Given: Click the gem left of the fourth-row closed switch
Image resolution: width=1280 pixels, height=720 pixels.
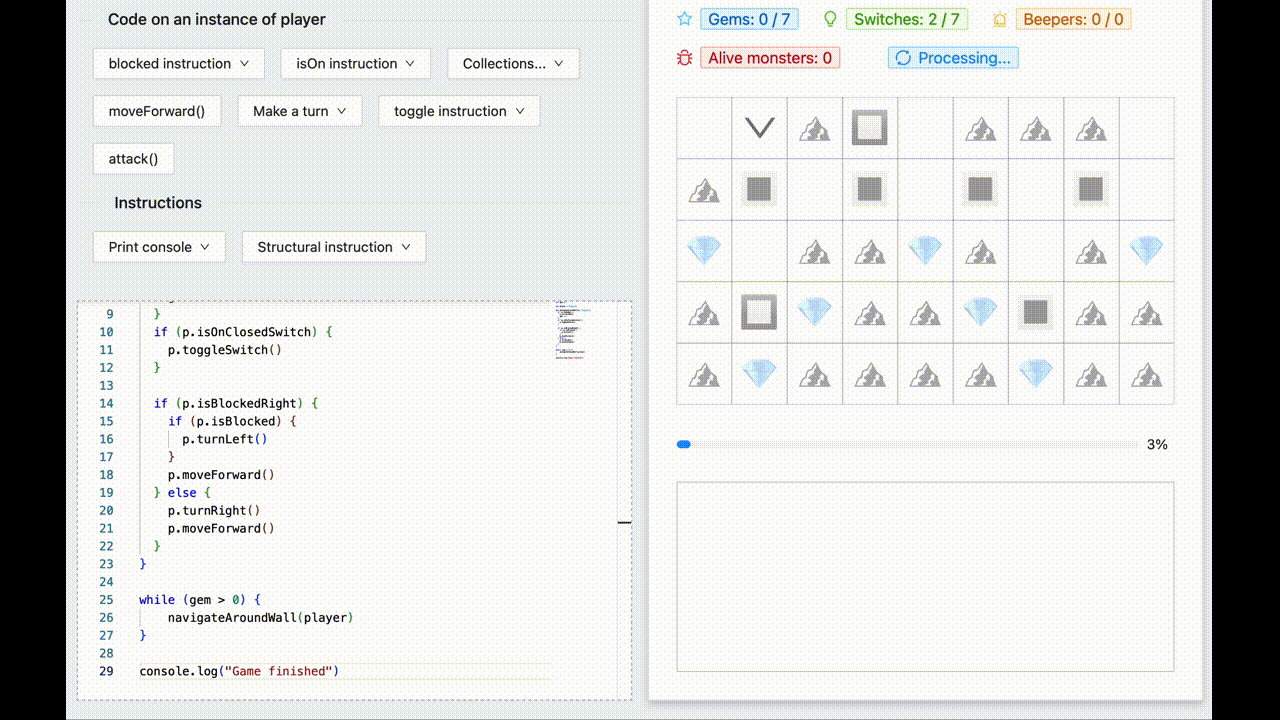Looking at the screenshot, I should 980,313.
